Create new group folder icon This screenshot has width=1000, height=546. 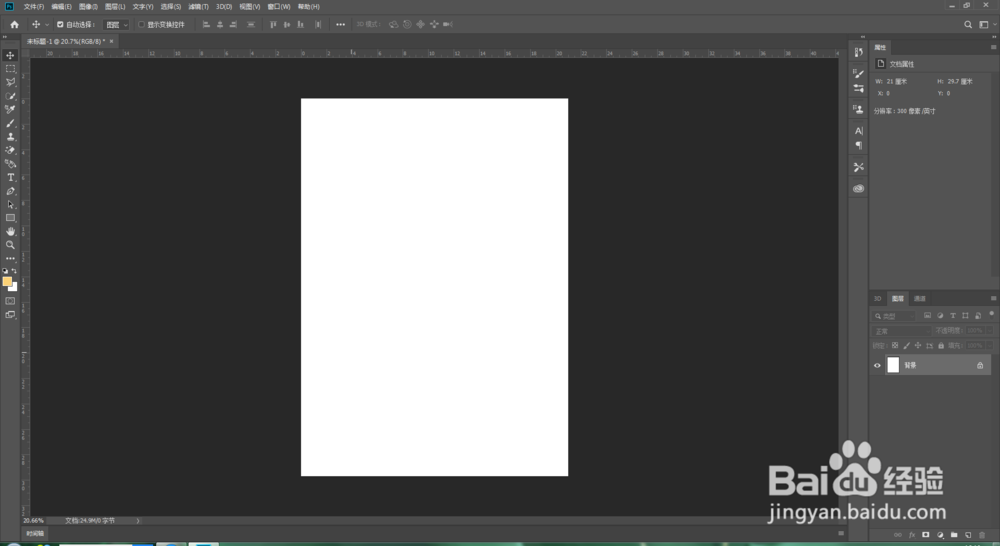(x=954, y=535)
